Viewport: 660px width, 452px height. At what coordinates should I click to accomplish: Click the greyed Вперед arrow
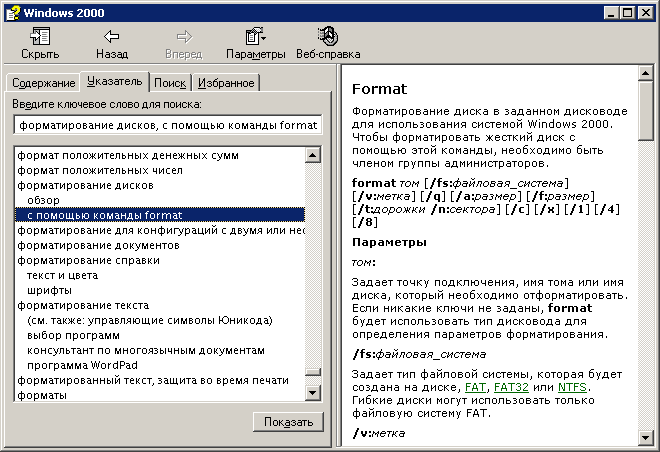(184, 43)
